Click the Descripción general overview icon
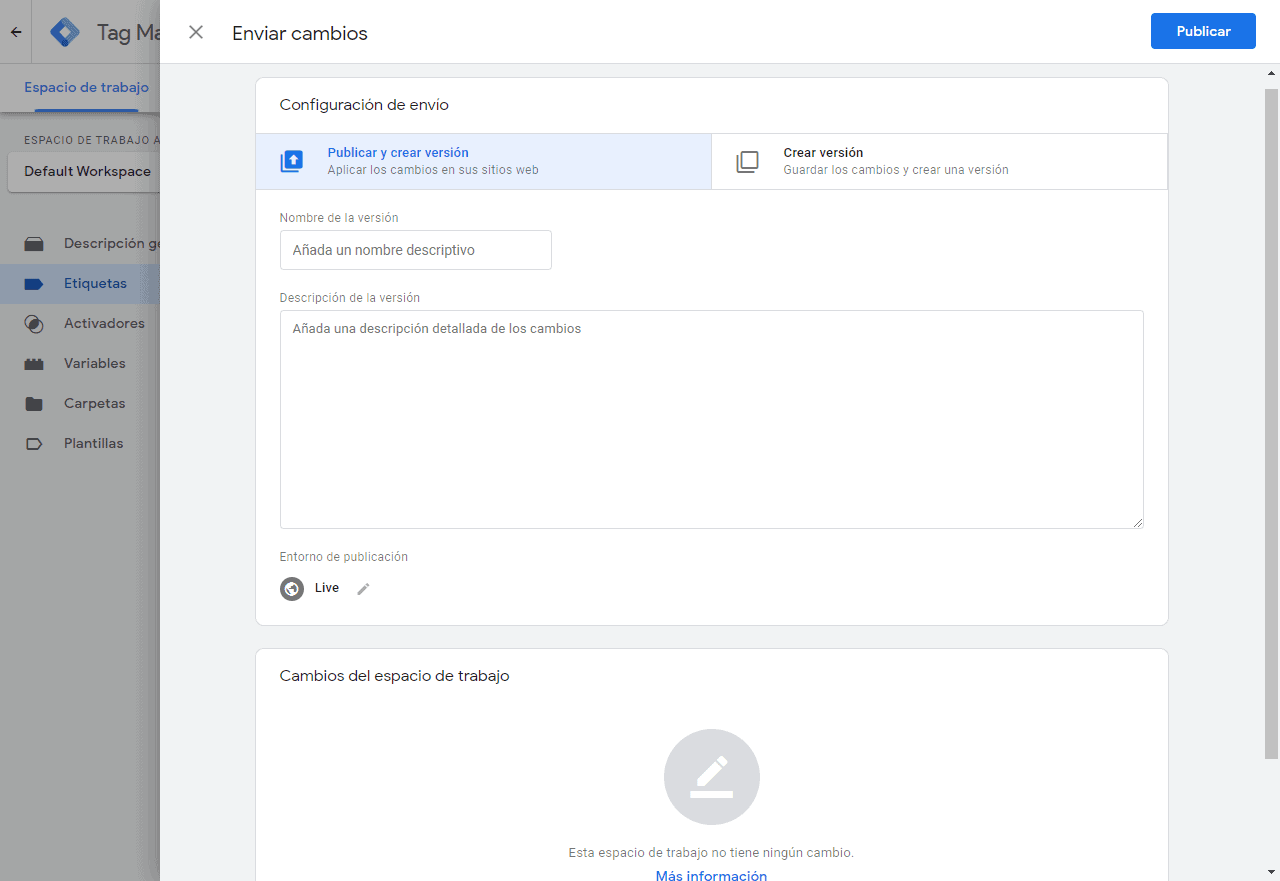The image size is (1280, 881). pyautogui.click(x=35, y=243)
